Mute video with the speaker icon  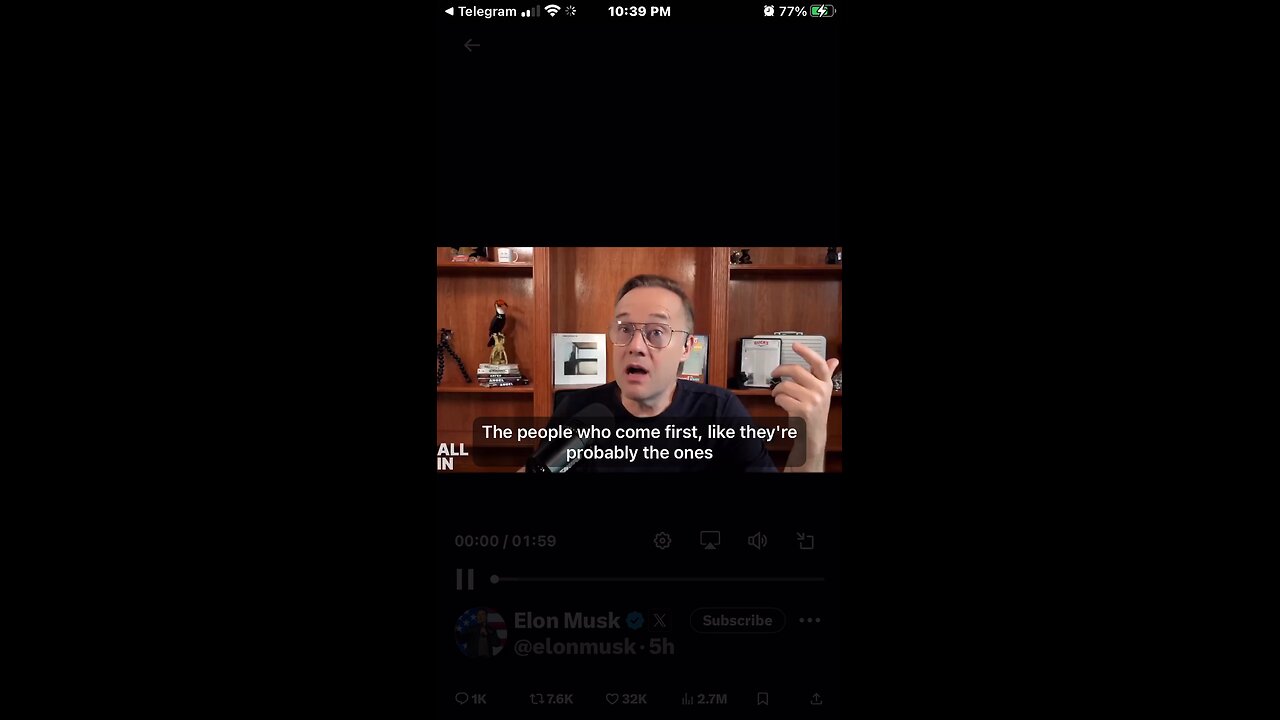pyautogui.click(x=758, y=541)
